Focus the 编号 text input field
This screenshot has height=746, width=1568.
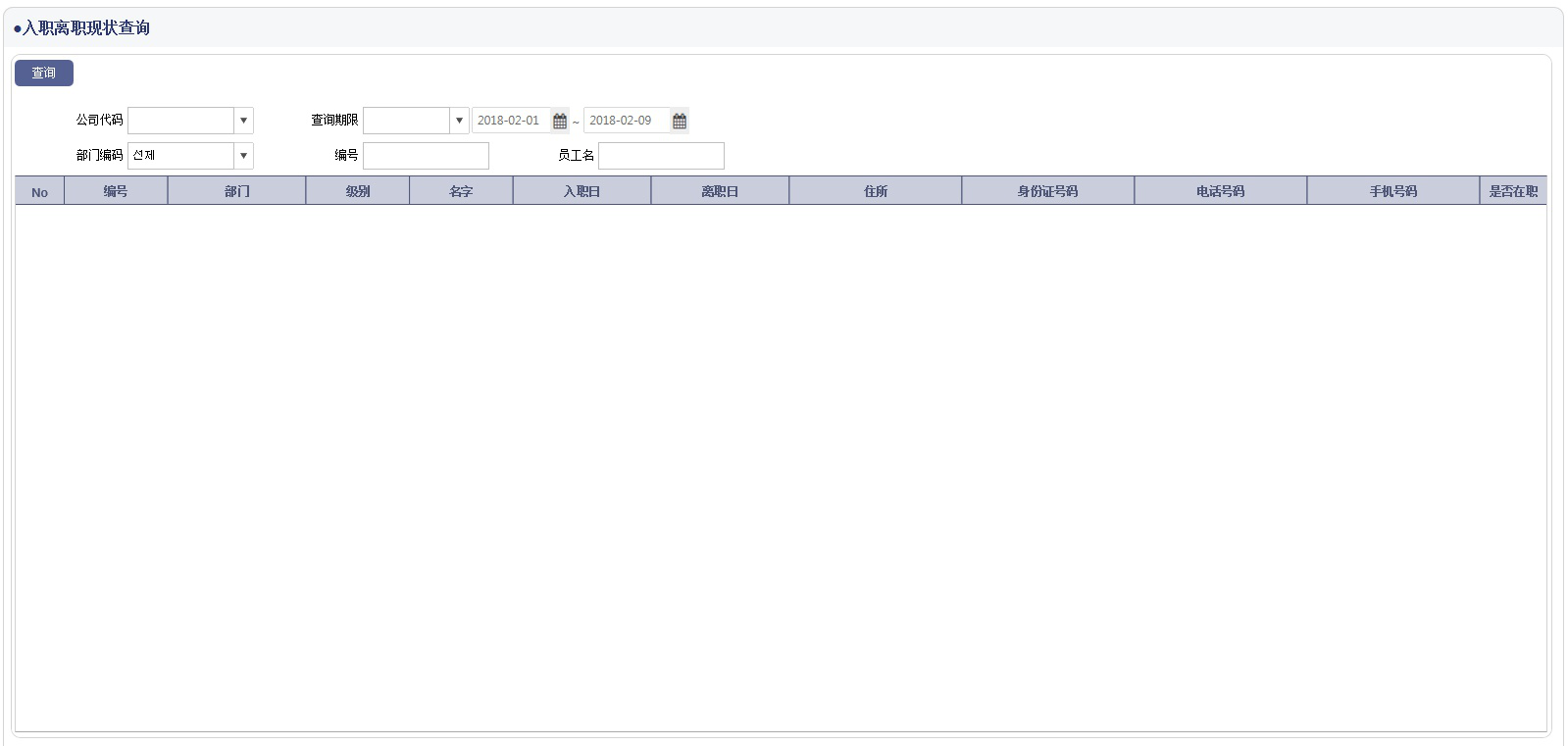pyautogui.click(x=426, y=156)
